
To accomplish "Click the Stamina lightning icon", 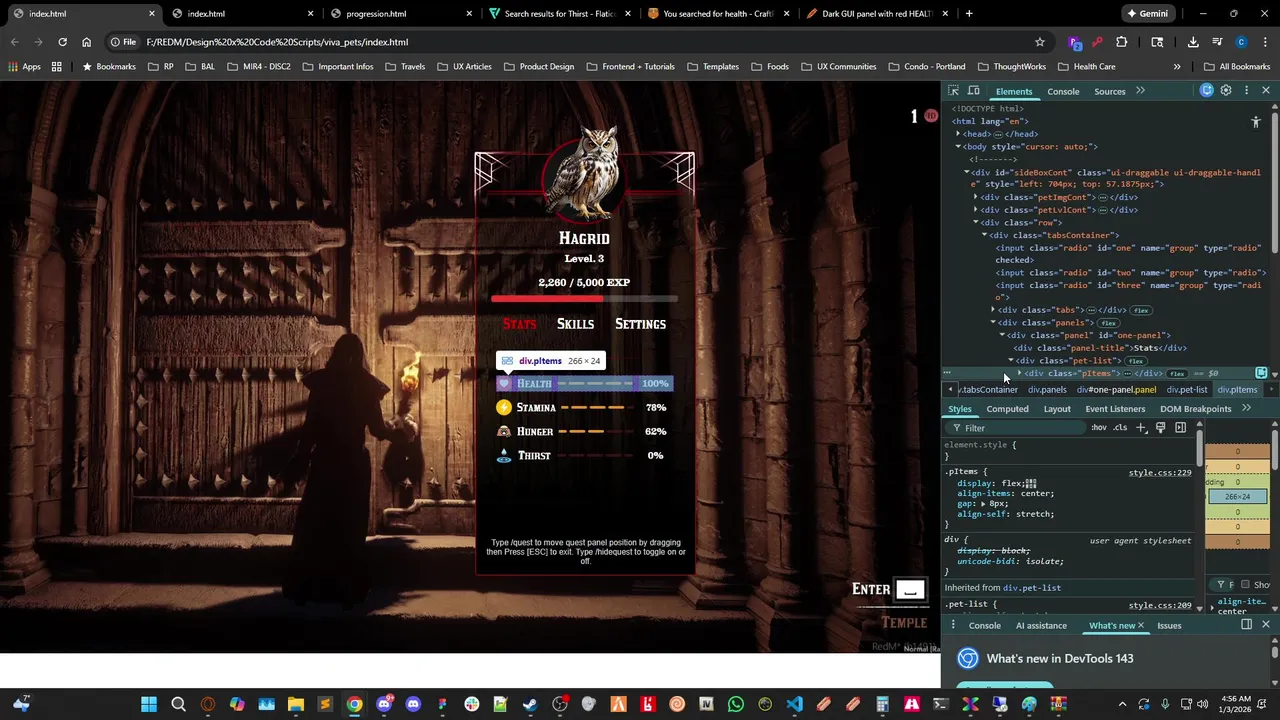I will coord(504,407).
